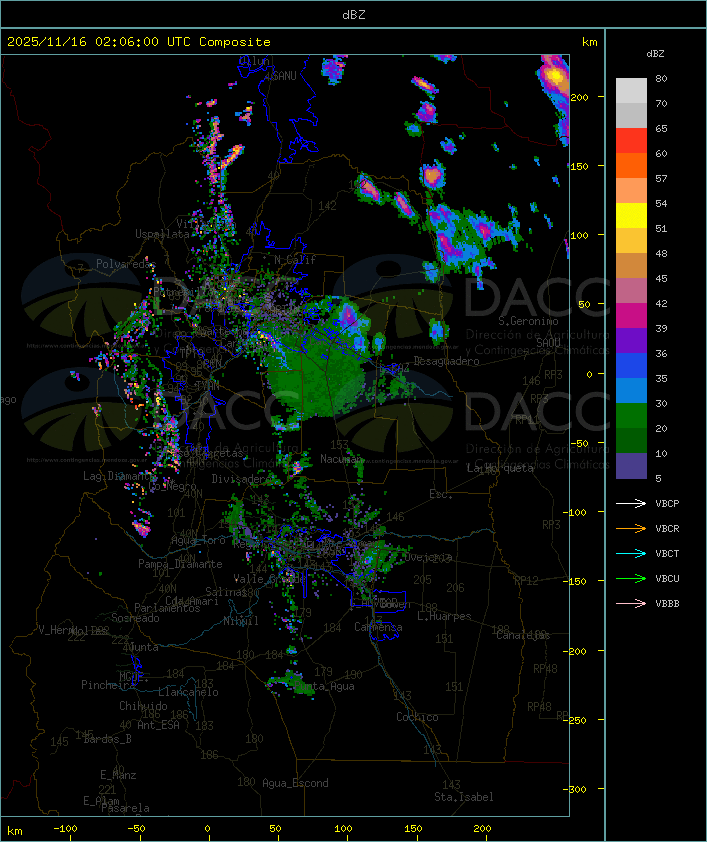Click the 80 value on the dBZ scale
707x842 pixels.
(x=661, y=78)
